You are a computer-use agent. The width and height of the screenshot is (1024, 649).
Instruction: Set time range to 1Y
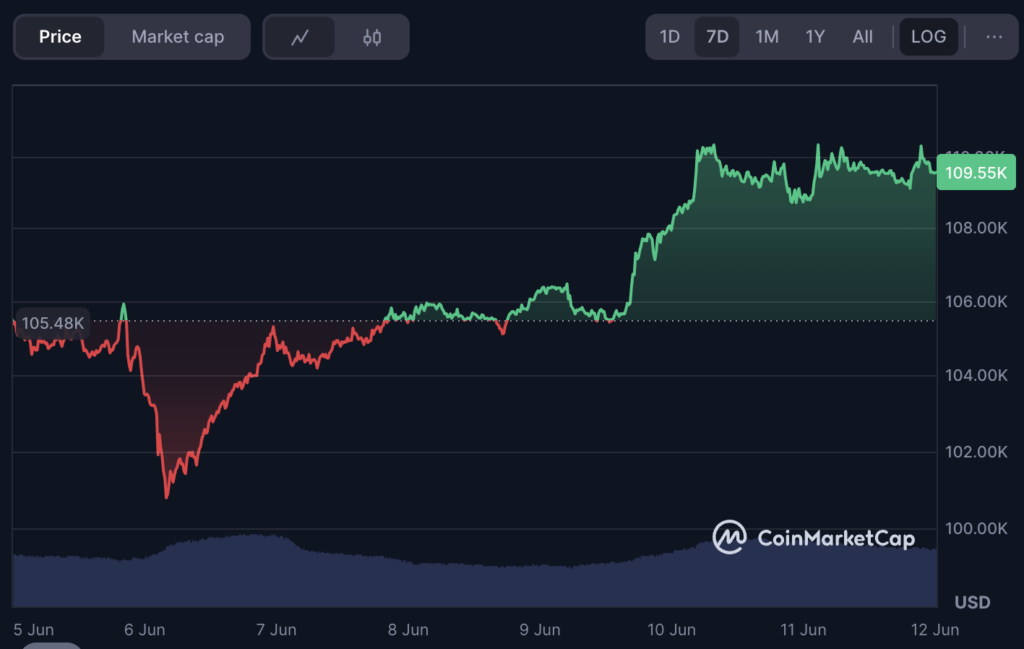pos(814,37)
